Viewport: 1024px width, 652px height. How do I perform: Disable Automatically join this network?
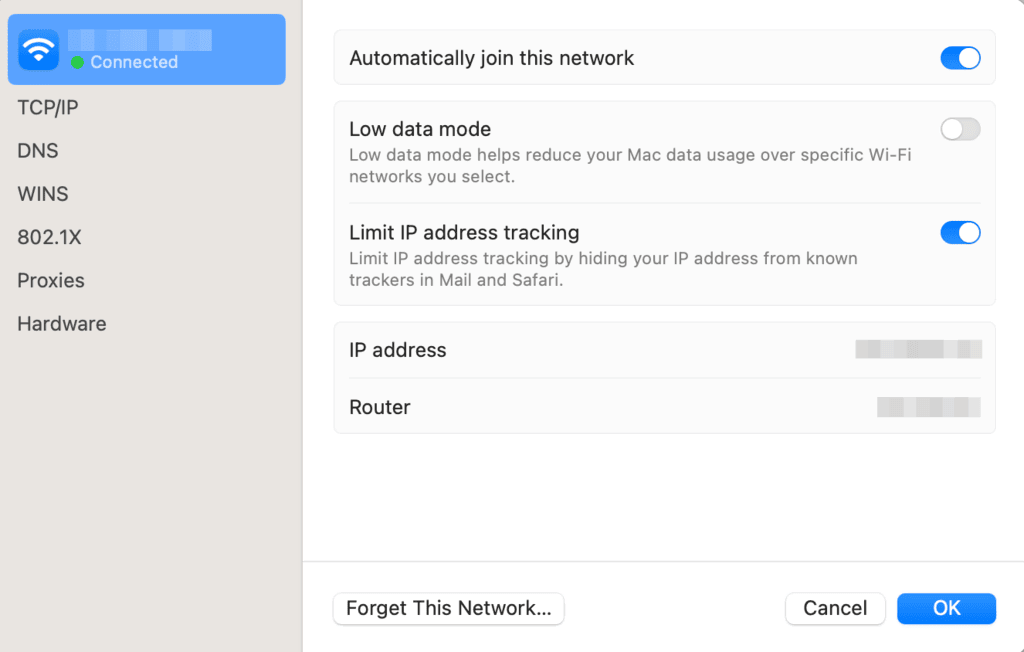(959, 57)
